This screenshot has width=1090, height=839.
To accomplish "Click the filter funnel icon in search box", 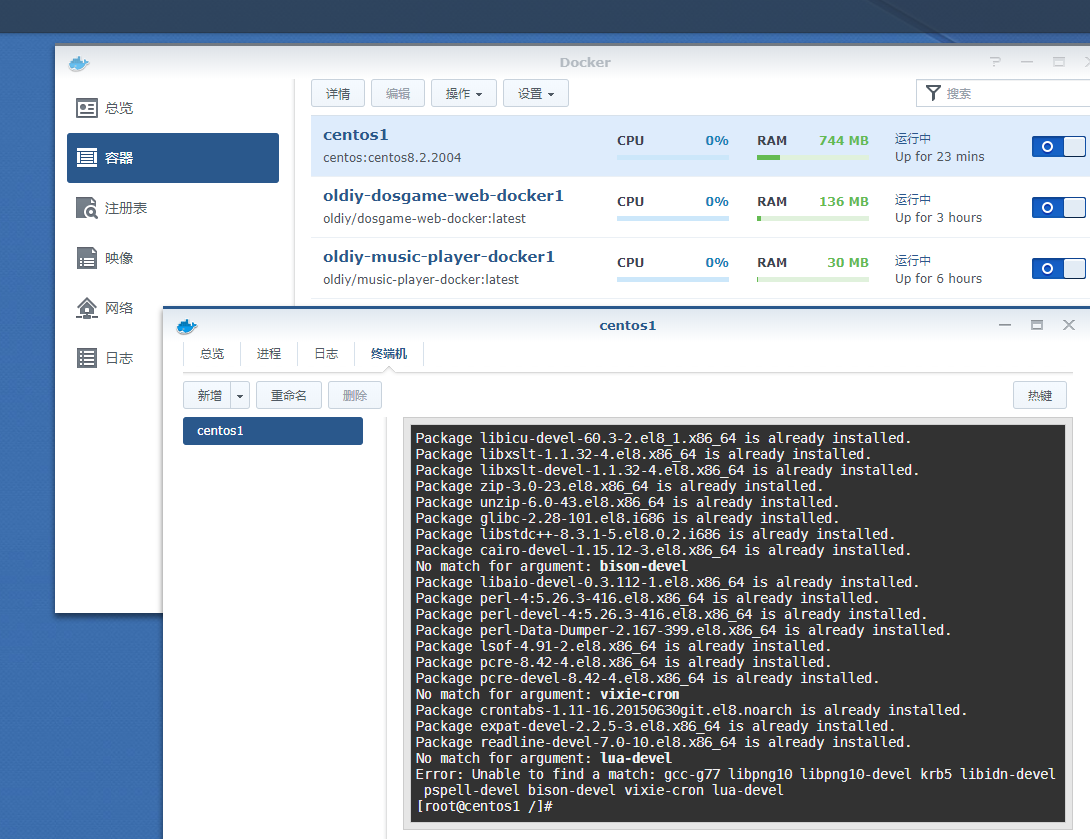I will click(x=934, y=93).
